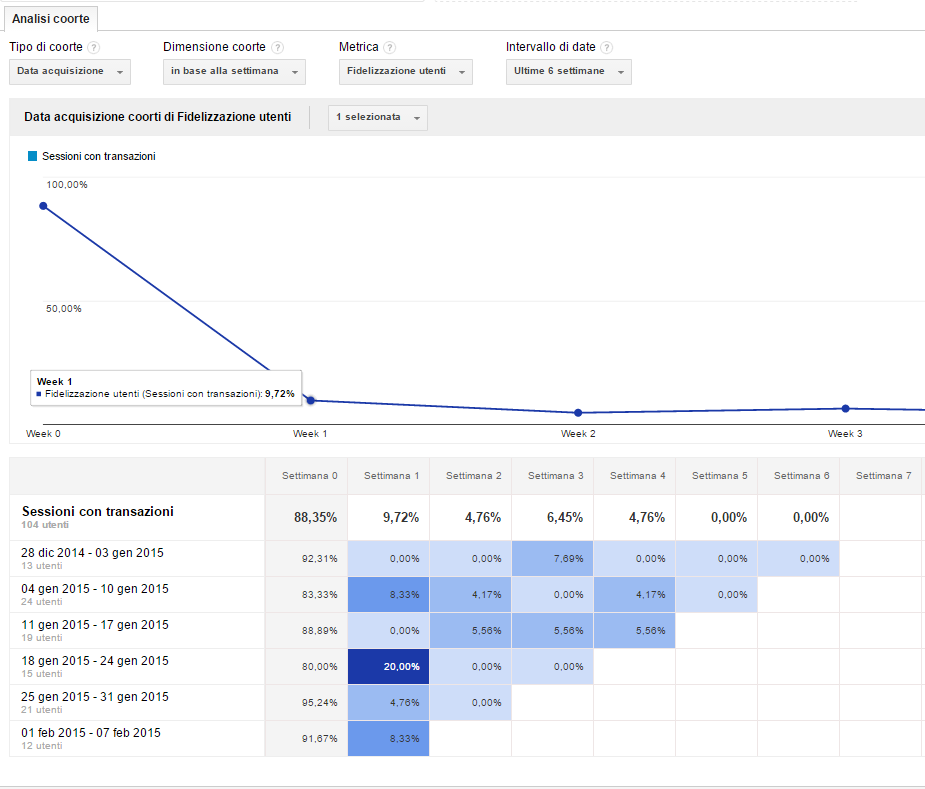Click the 20,00% dark blue cell

click(x=388, y=667)
